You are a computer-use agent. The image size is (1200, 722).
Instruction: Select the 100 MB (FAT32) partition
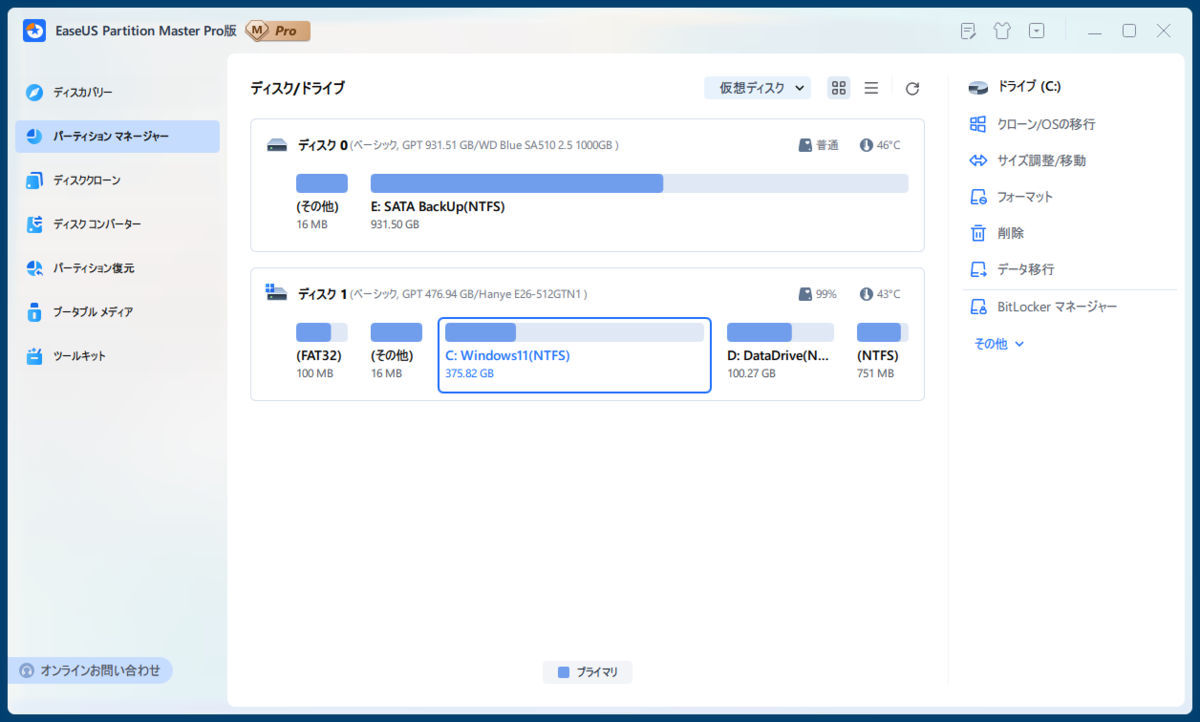click(322, 350)
